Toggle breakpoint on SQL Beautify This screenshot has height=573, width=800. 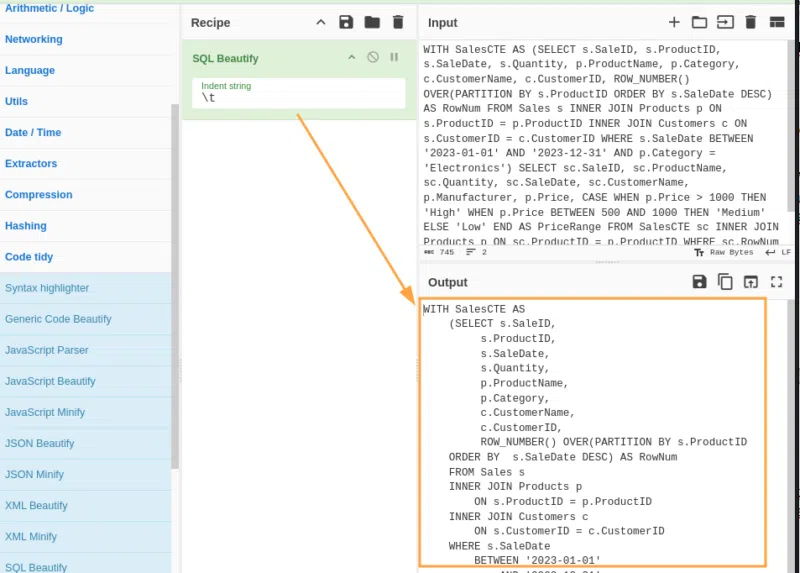[x=394, y=58]
